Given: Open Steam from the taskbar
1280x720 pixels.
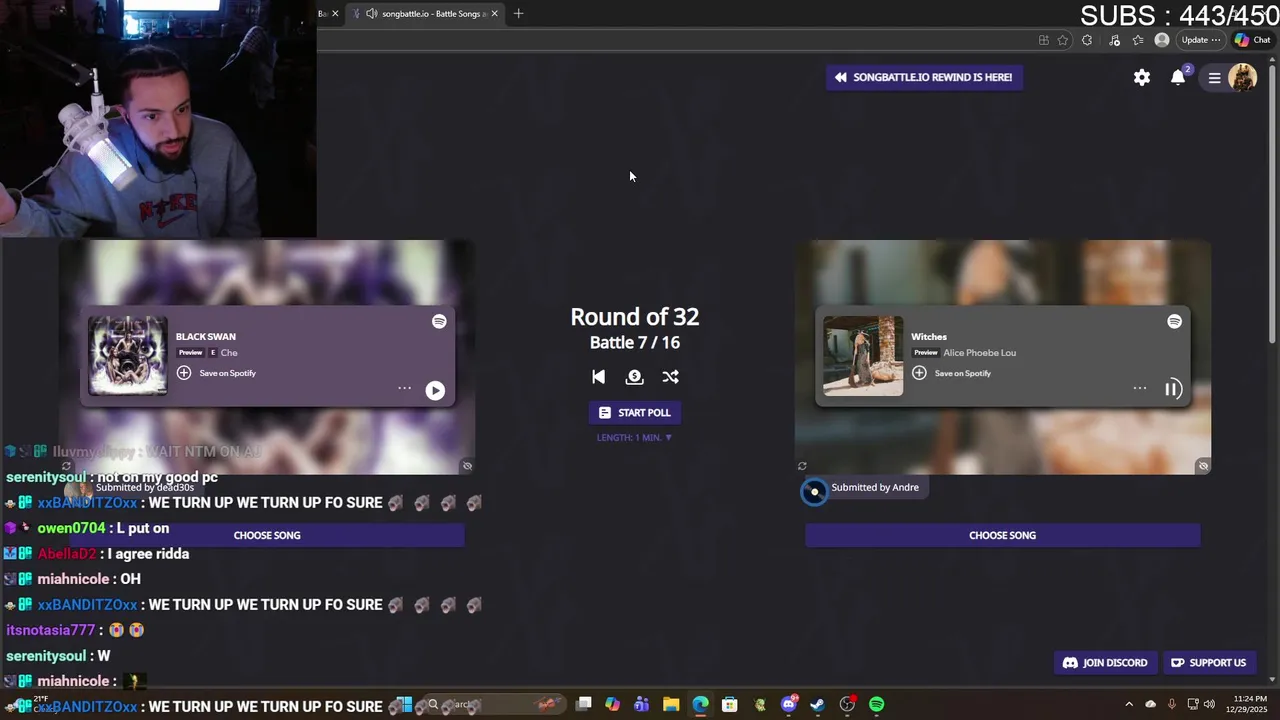Looking at the screenshot, I should point(818,705).
